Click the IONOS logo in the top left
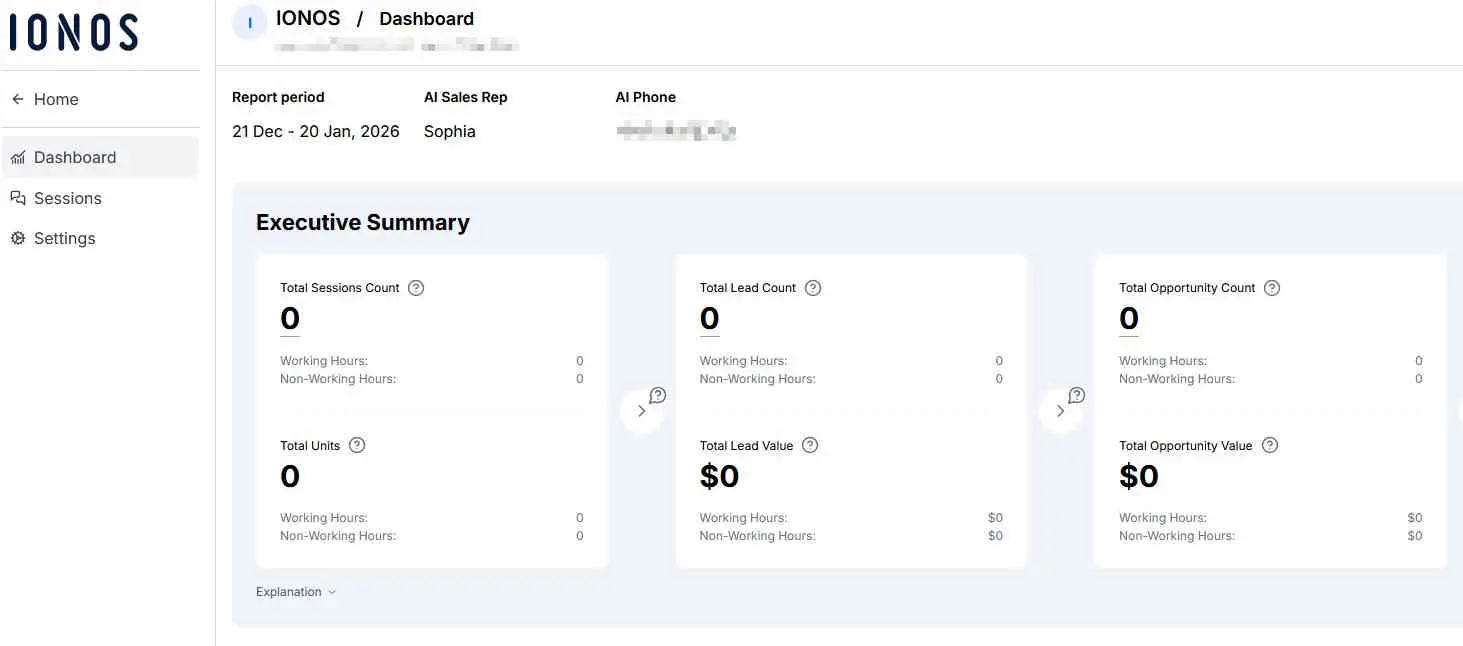Viewport: 1463px width, 646px height. (73, 31)
